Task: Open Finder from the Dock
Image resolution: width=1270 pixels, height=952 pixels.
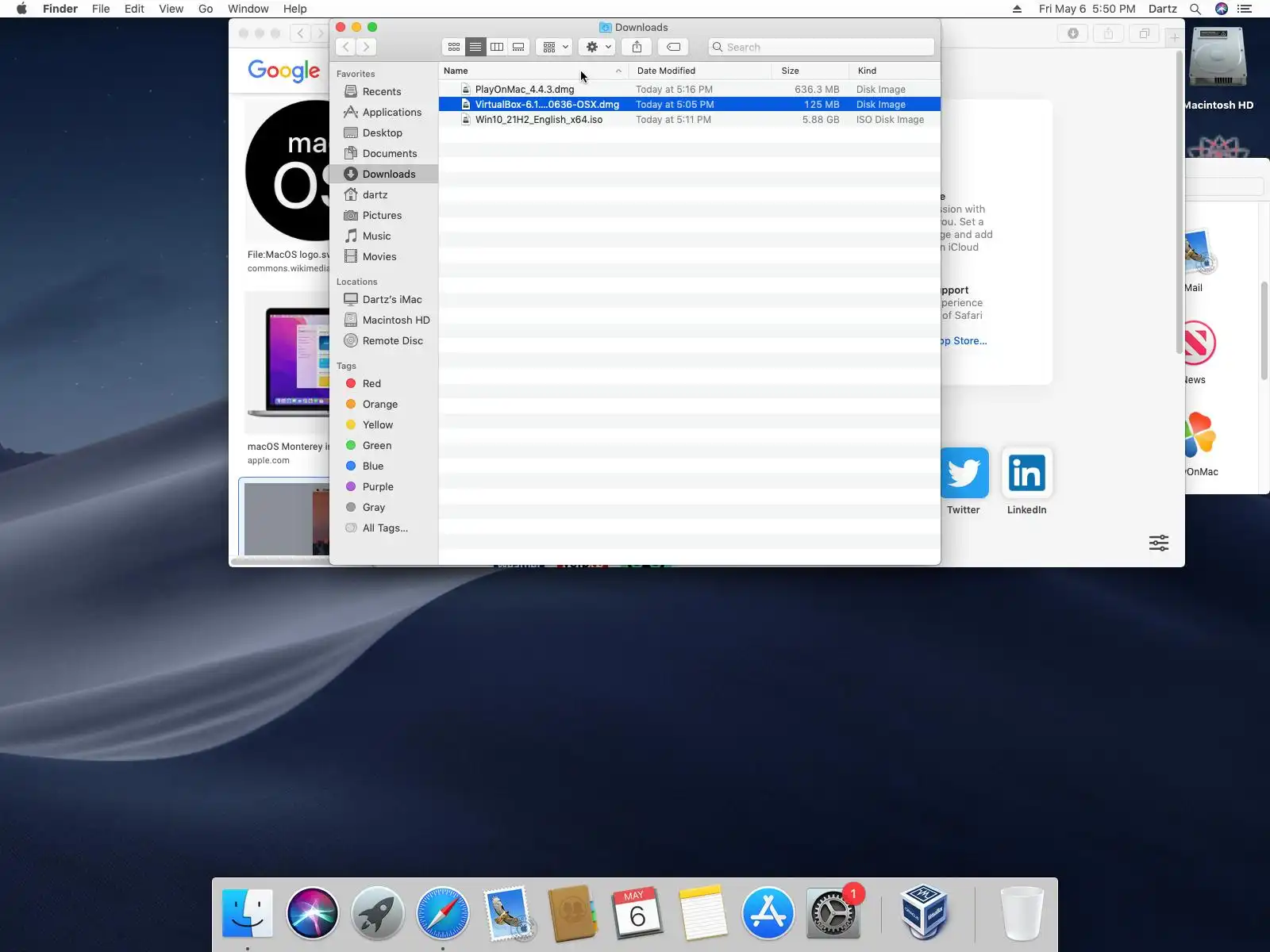Action: [x=248, y=913]
